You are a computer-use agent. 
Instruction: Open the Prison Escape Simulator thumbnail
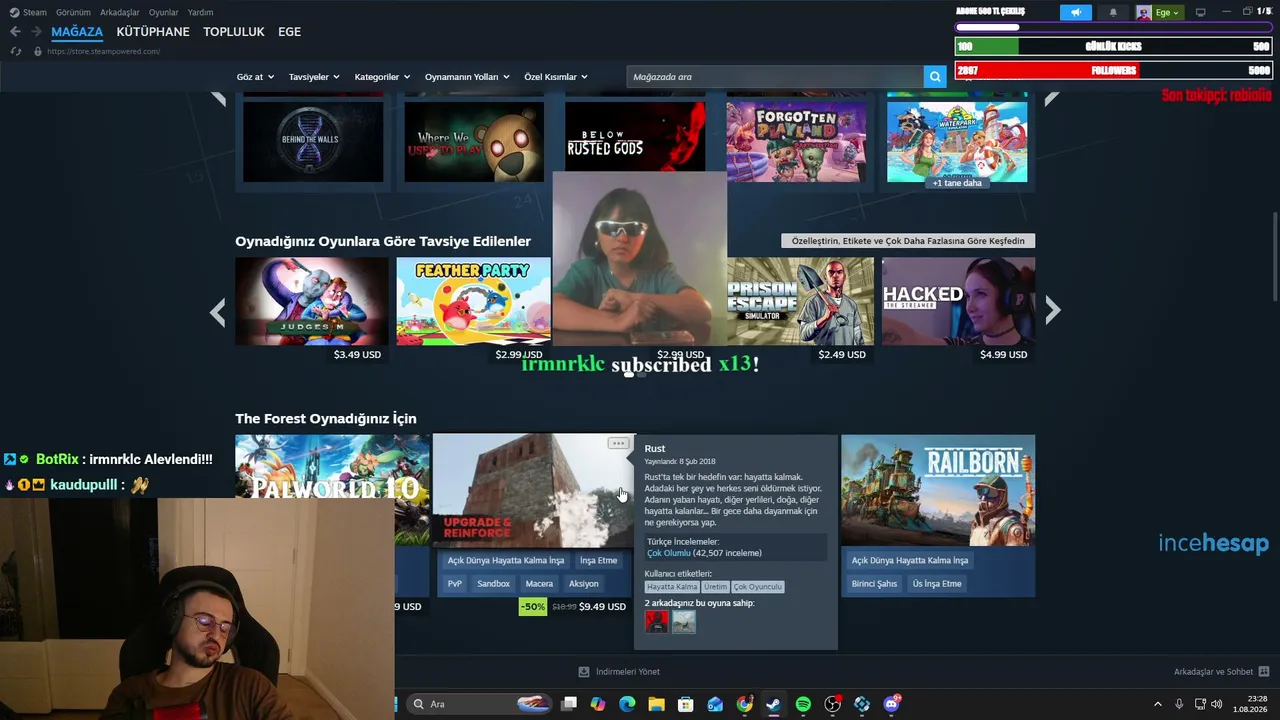(800, 301)
